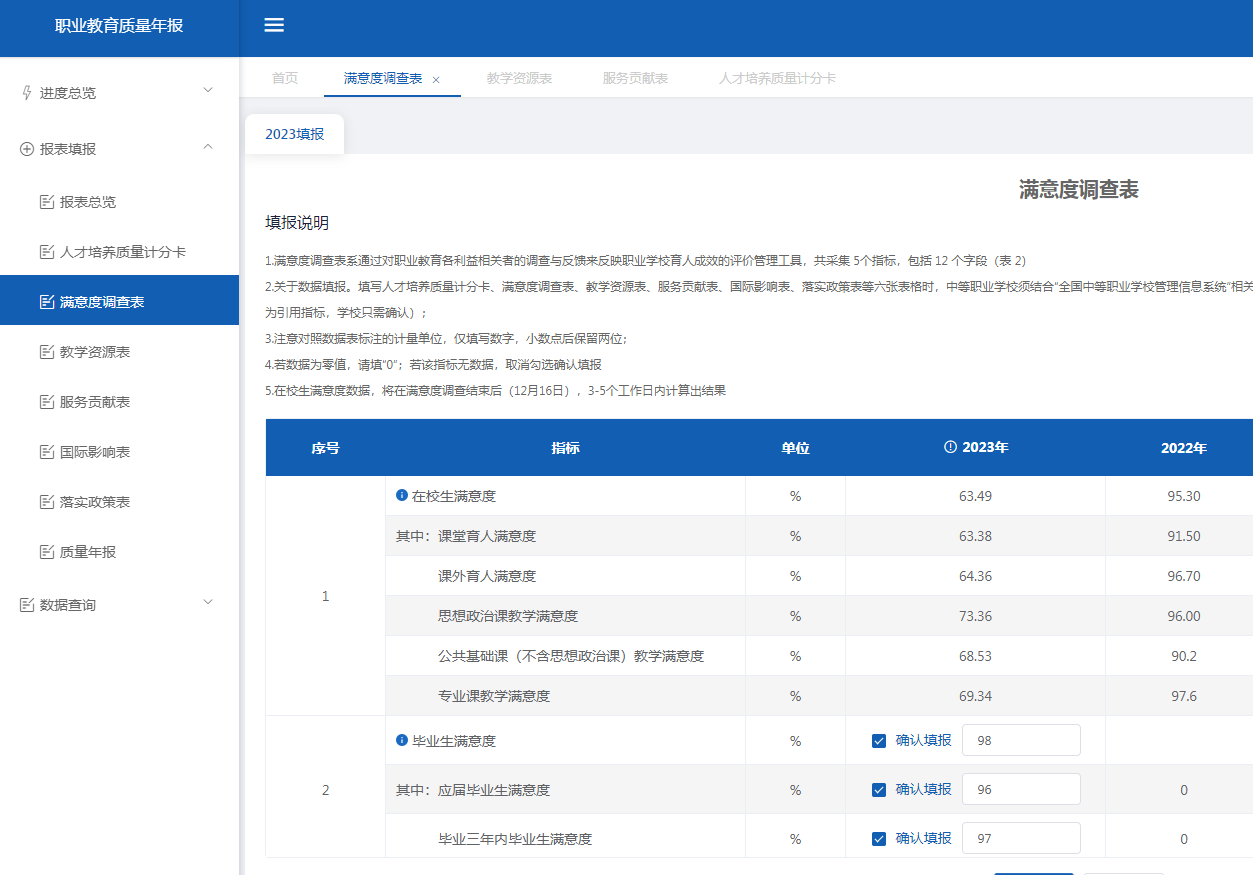The width and height of the screenshot is (1253, 875).
Task: Click the plus circle icon beside 报表填报
Action: [x=27, y=149]
